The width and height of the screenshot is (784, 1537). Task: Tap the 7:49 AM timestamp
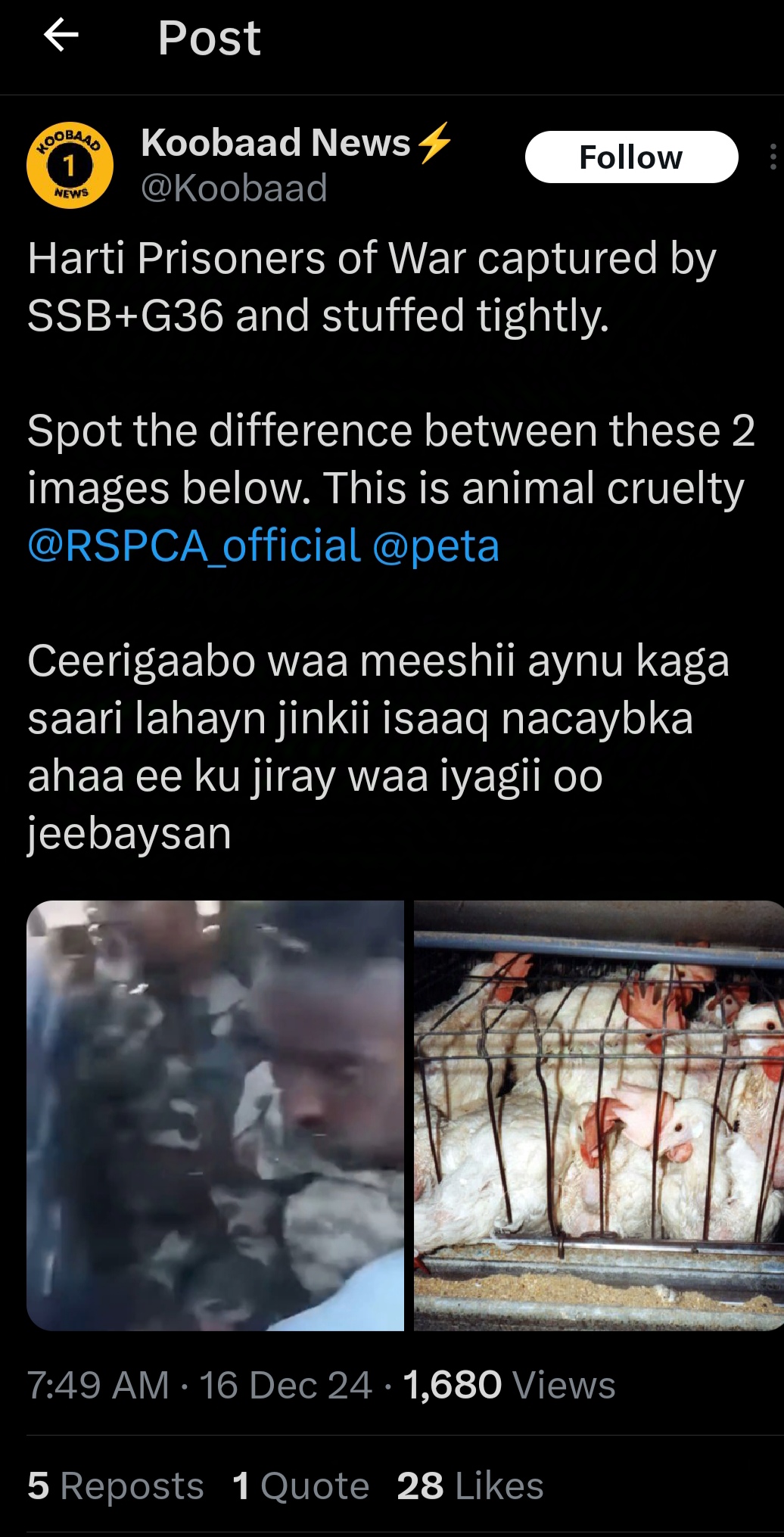98,1385
